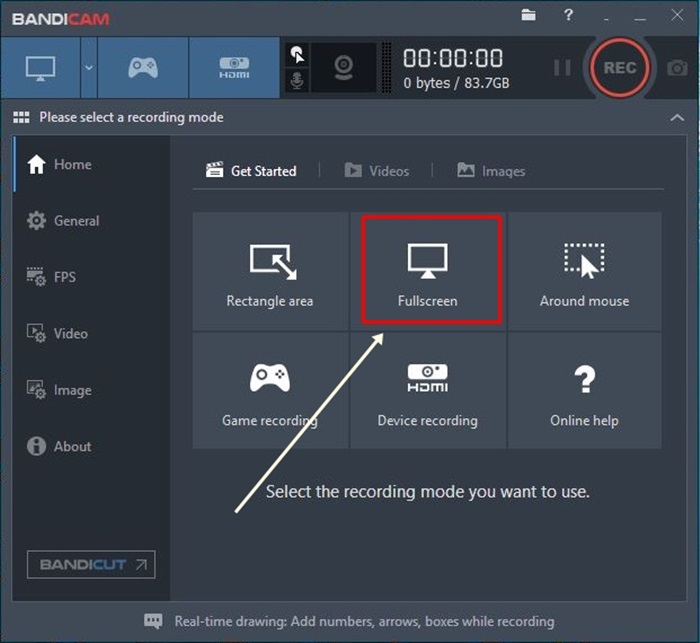700x643 pixels.
Task: Click the BANDICAM logo
Action: point(61,19)
